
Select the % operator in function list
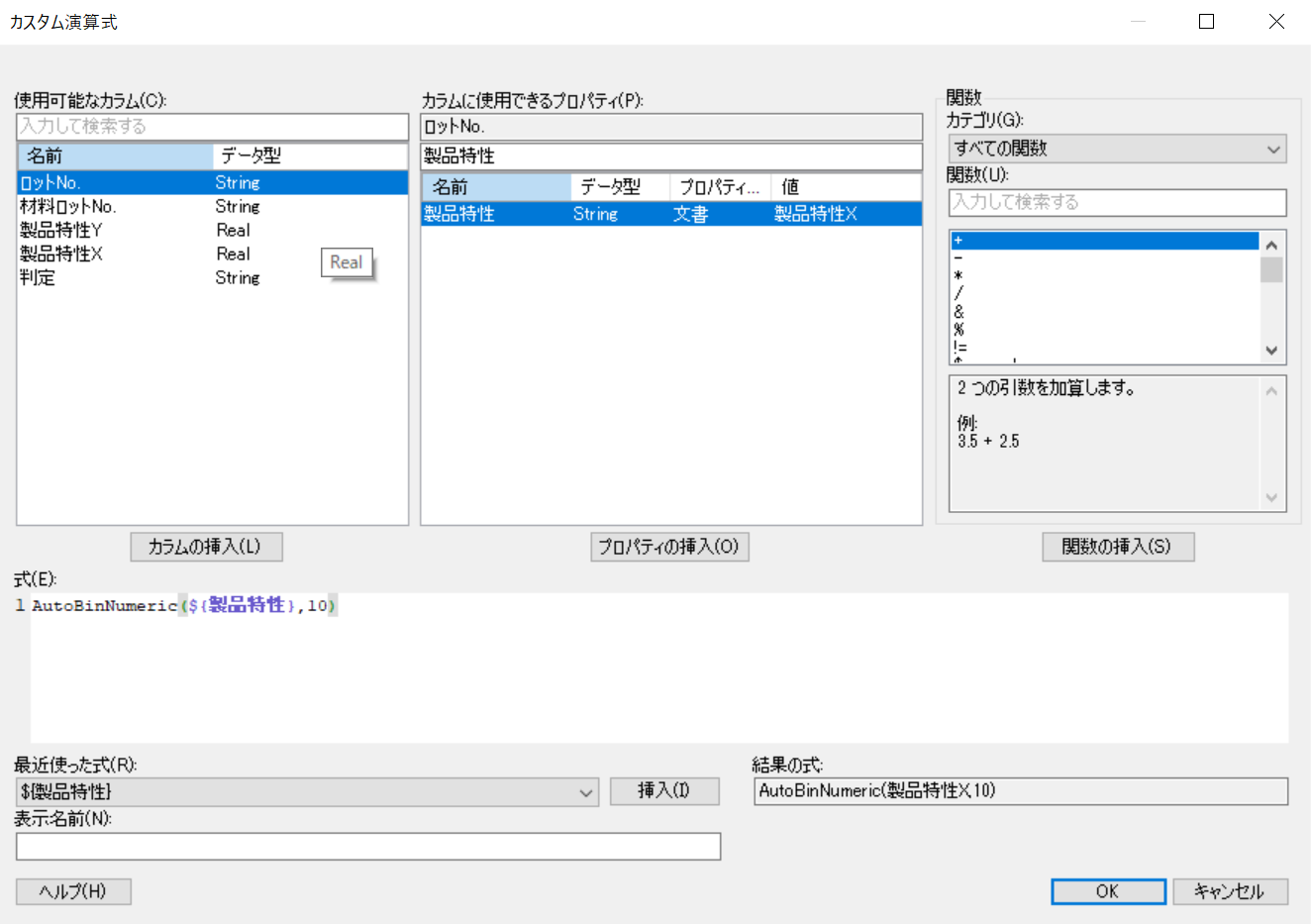tap(1104, 329)
